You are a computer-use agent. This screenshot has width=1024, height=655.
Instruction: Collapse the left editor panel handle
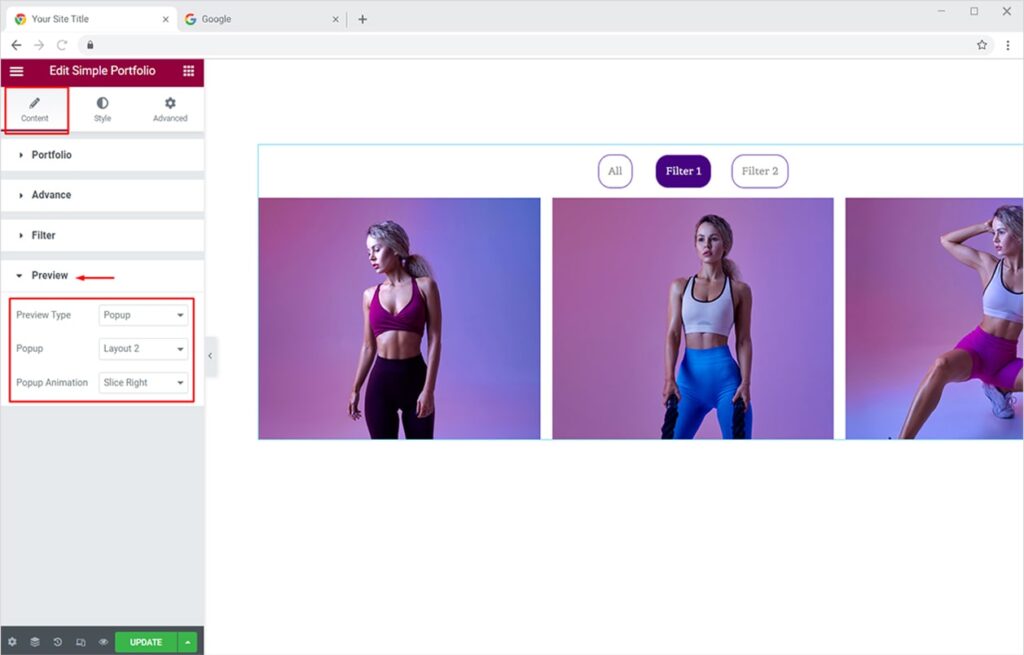click(x=211, y=356)
